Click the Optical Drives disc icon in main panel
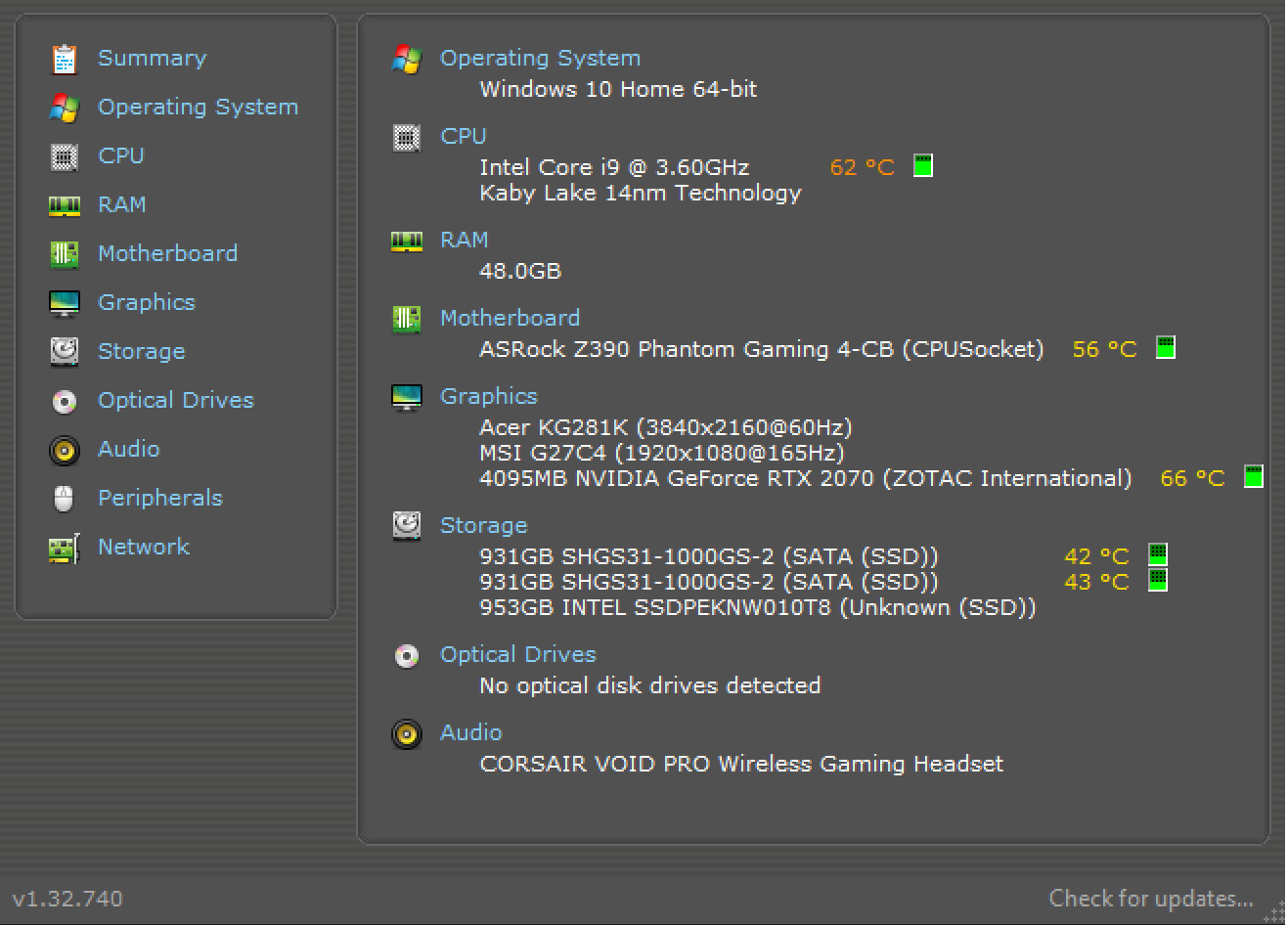Image resolution: width=1288 pixels, height=925 pixels. click(407, 655)
